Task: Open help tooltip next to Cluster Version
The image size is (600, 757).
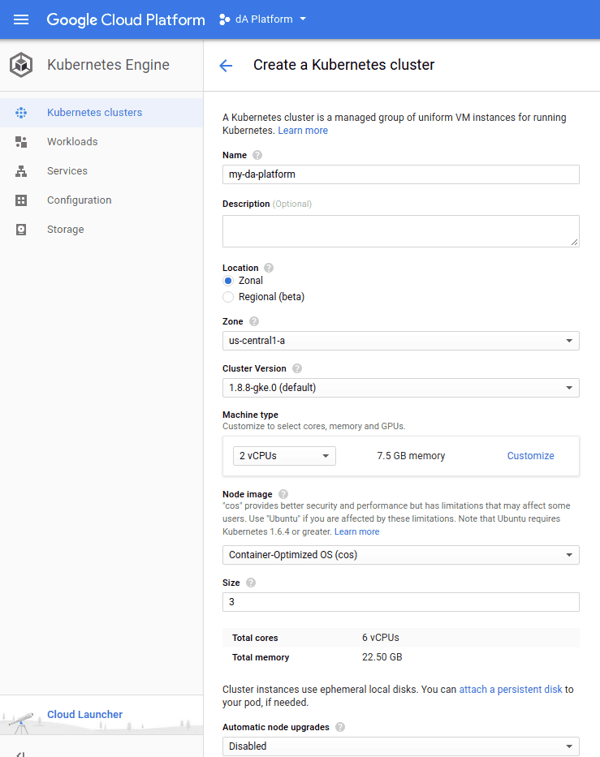Action: tap(297, 368)
